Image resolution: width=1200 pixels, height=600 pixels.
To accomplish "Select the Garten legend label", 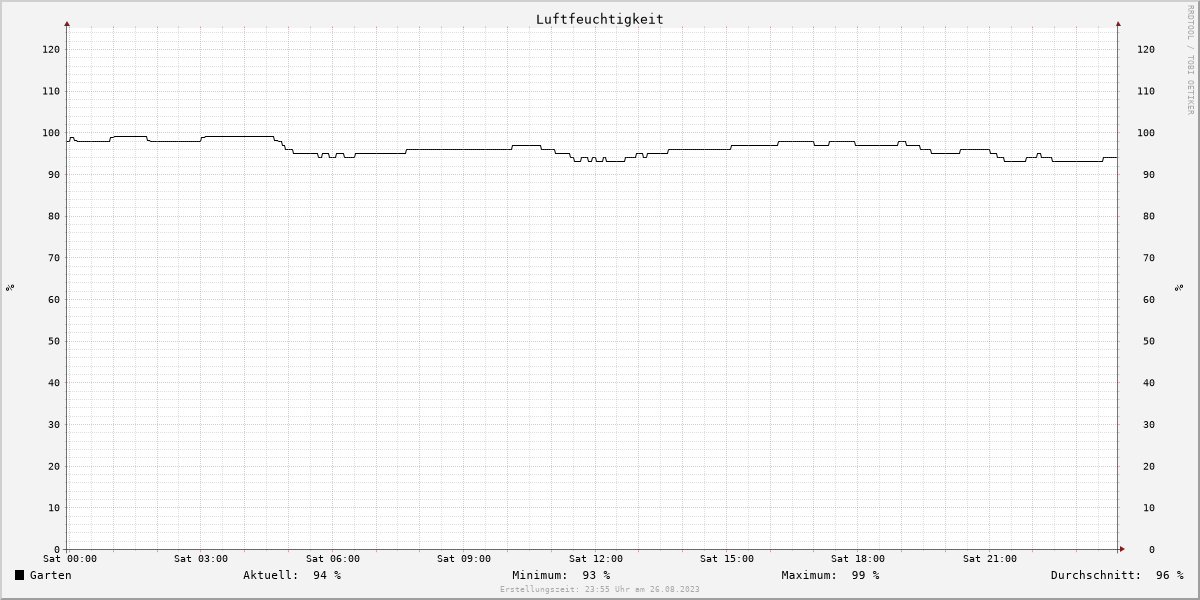I will [x=51, y=575].
